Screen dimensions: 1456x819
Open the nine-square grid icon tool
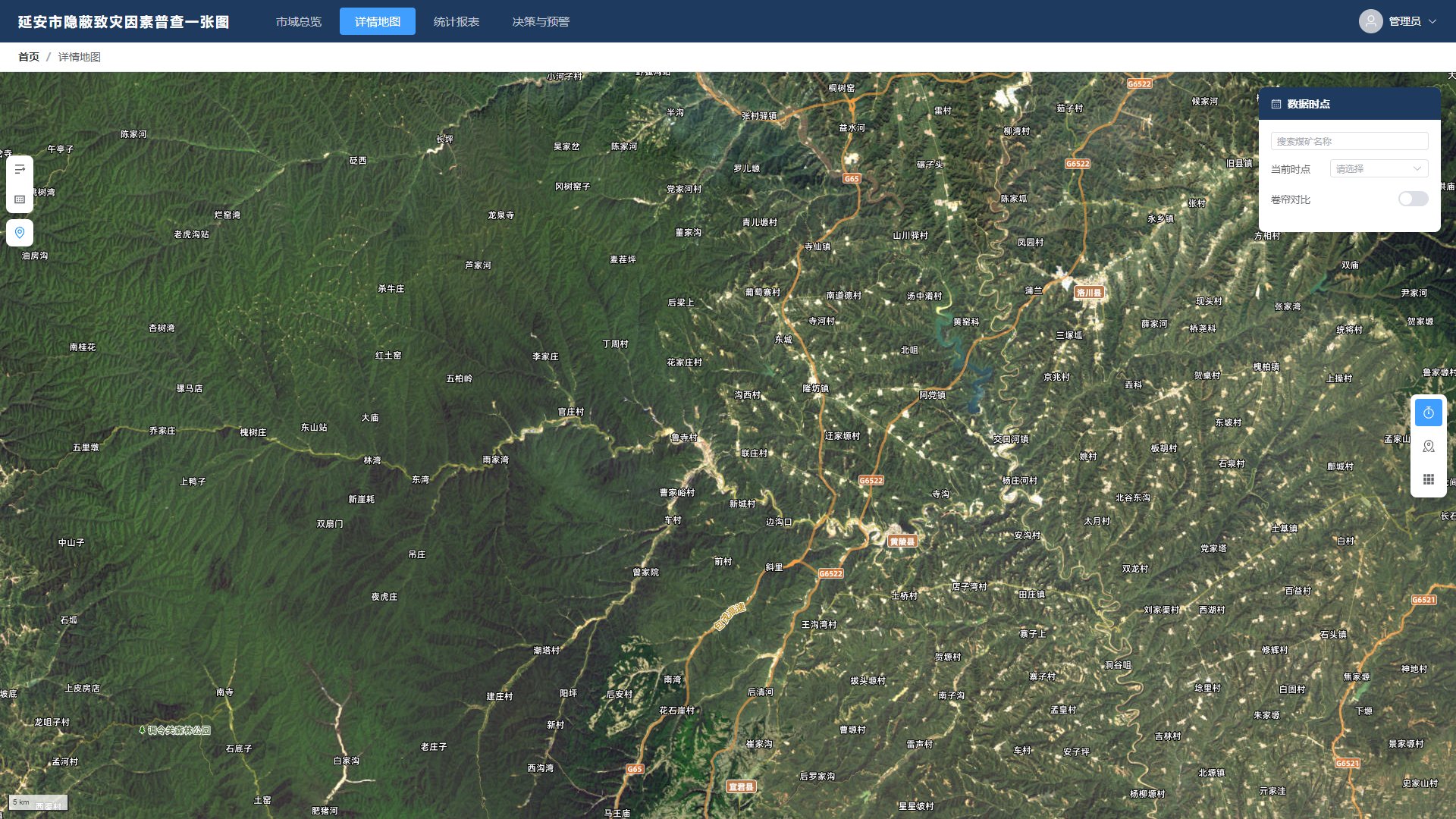[x=1428, y=479]
